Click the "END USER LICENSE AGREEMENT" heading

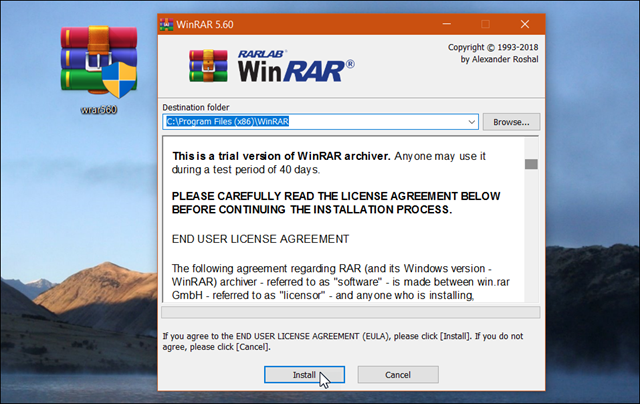[x=260, y=239]
